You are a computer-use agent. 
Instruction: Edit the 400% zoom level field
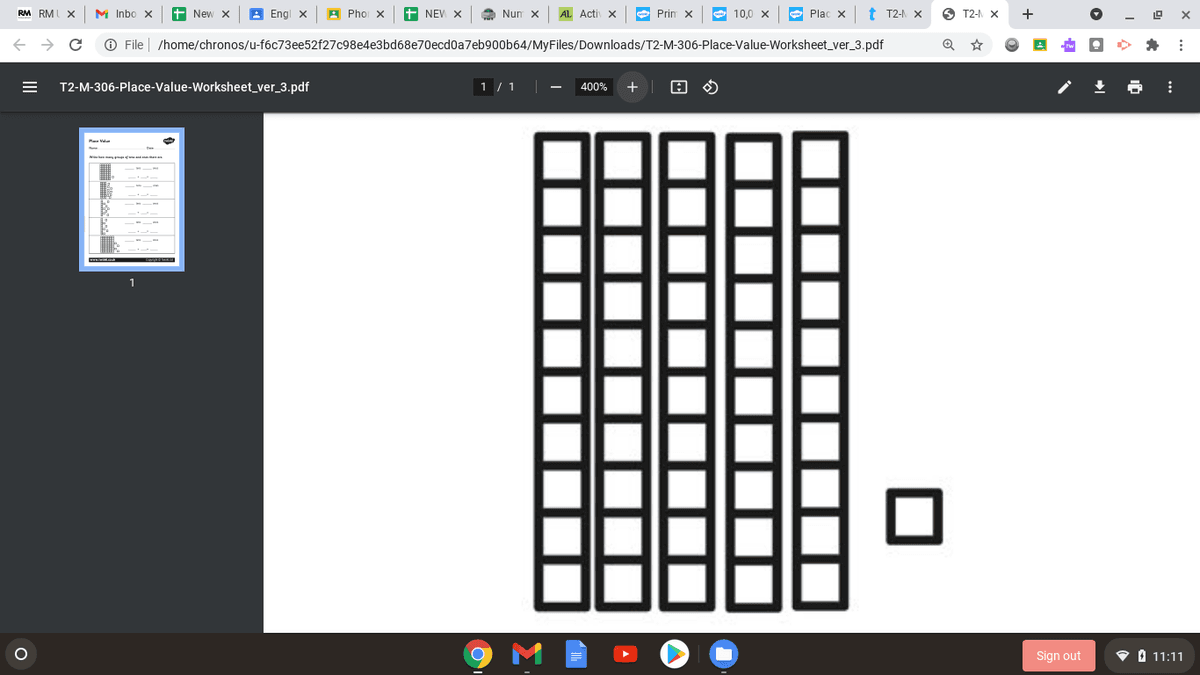click(594, 87)
